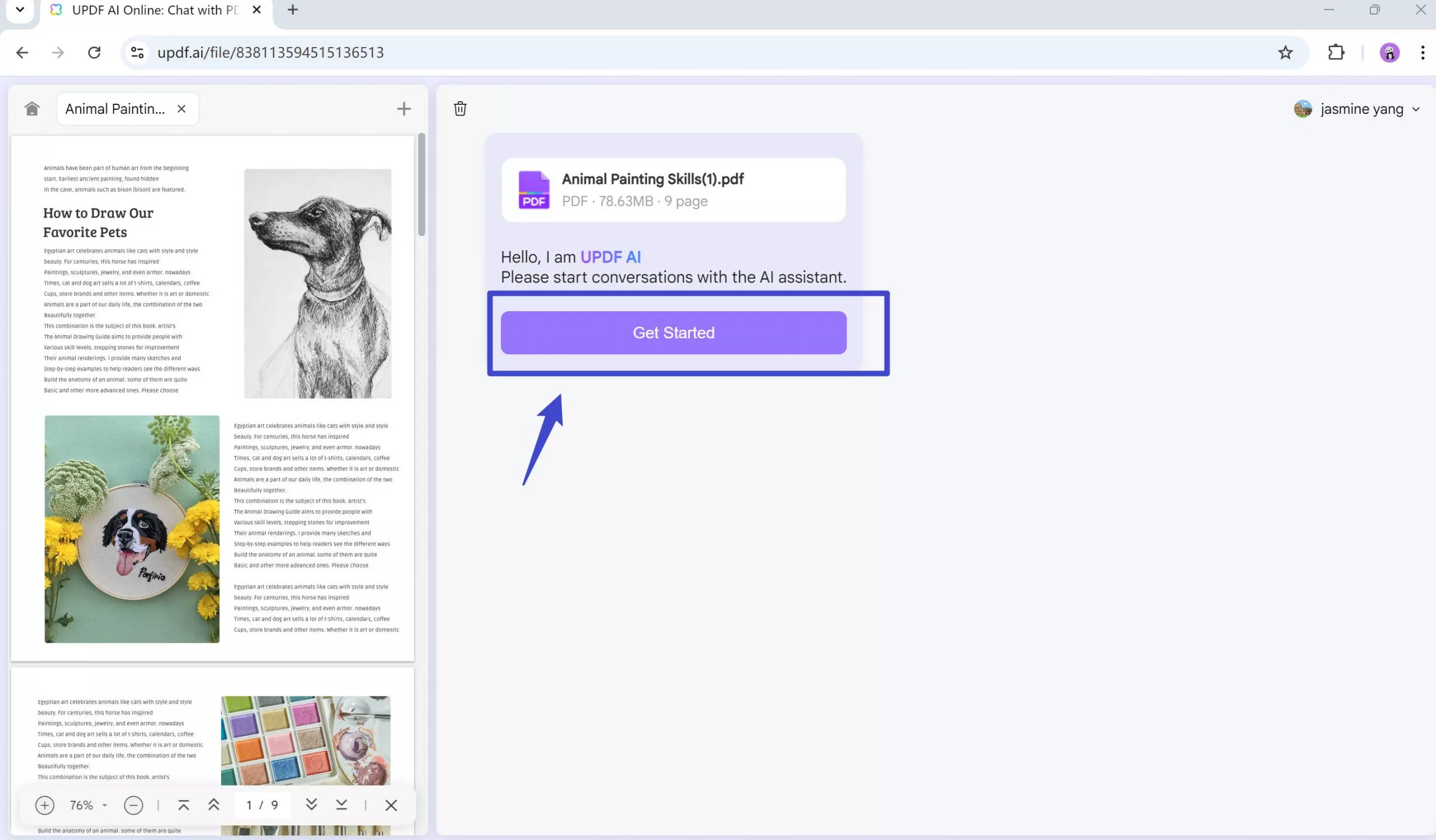Expand the Chrome extensions puzzle menu

tap(1336, 52)
